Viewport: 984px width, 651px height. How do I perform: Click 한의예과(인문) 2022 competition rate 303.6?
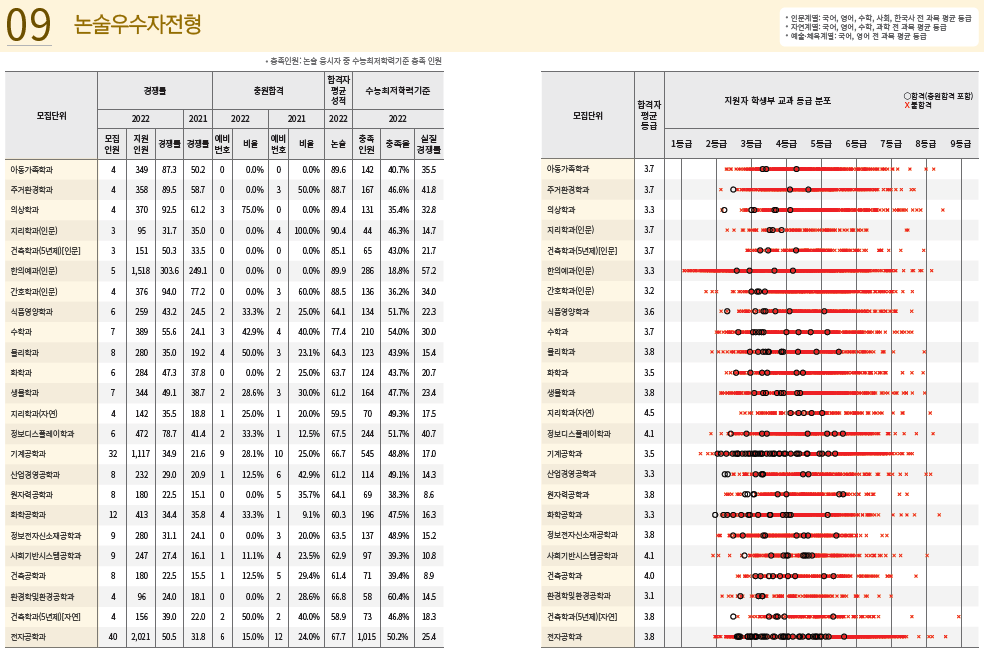pyautogui.click(x=169, y=271)
